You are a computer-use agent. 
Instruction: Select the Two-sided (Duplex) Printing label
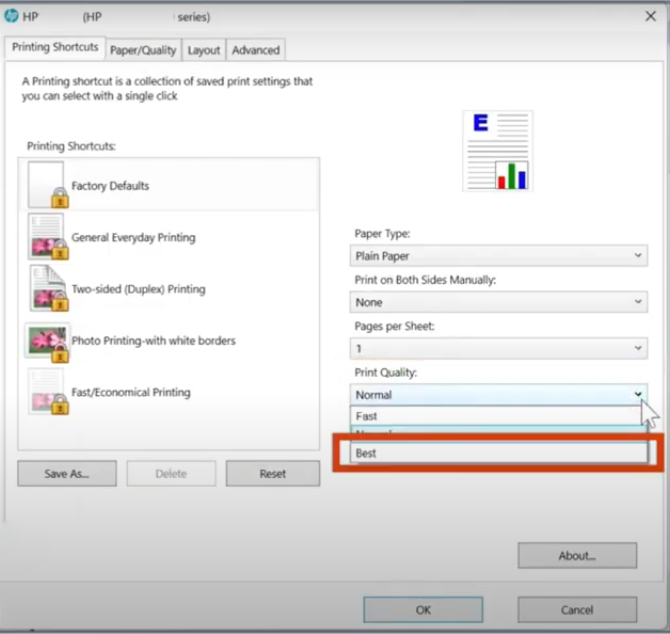click(x=138, y=289)
